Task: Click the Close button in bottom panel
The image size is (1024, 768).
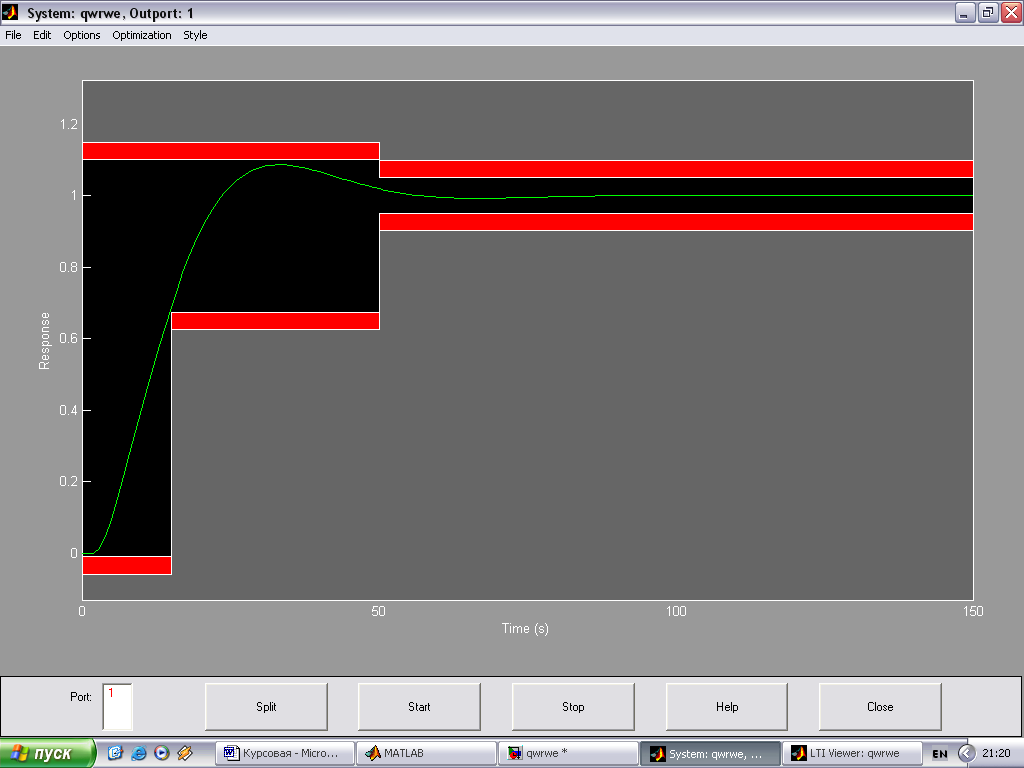Action: (880, 707)
